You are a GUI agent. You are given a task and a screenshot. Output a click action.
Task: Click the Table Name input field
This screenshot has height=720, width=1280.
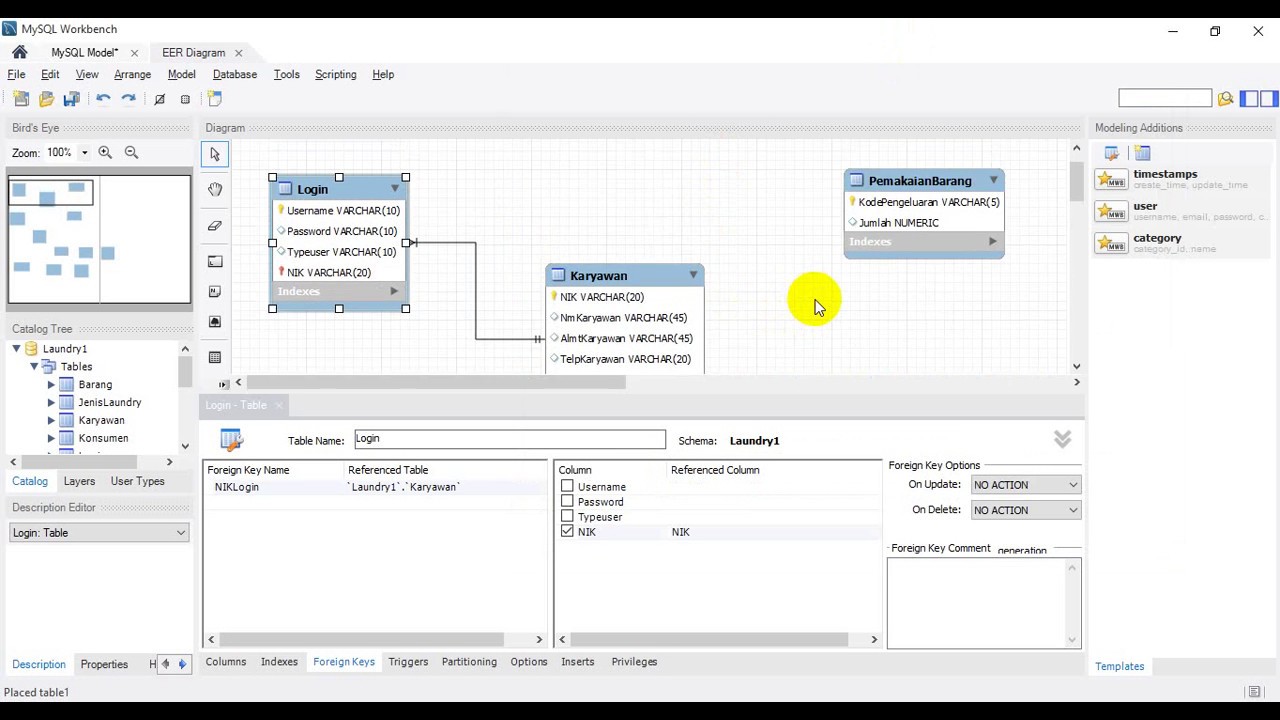coord(510,439)
